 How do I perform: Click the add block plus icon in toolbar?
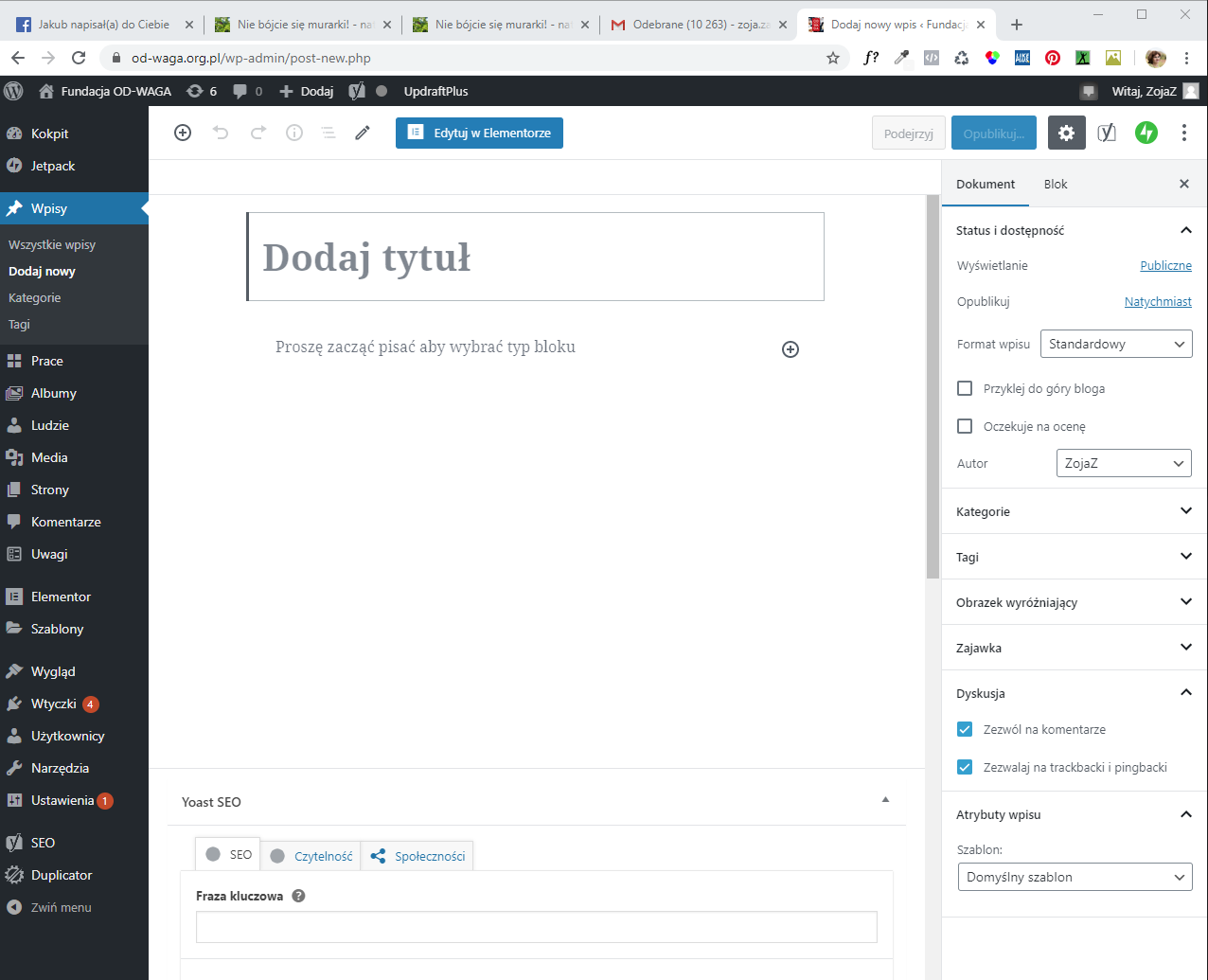tap(183, 134)
